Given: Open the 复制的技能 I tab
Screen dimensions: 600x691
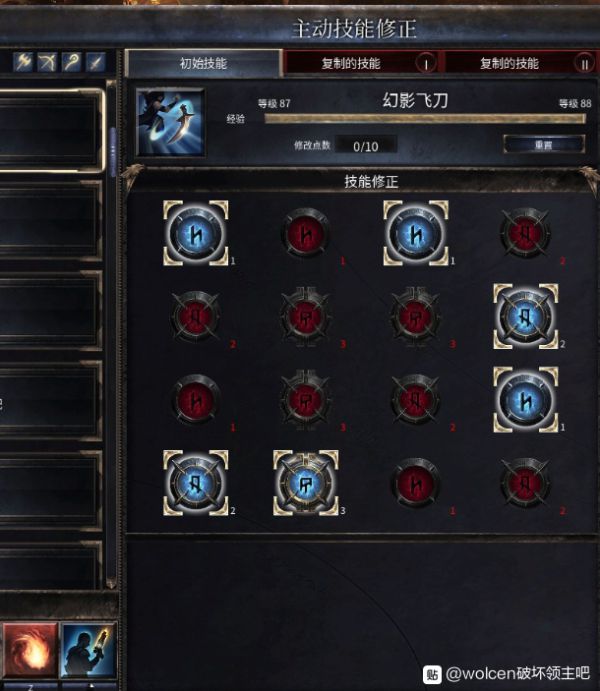Looking at the screenshot, I should (x=362, y=63).
